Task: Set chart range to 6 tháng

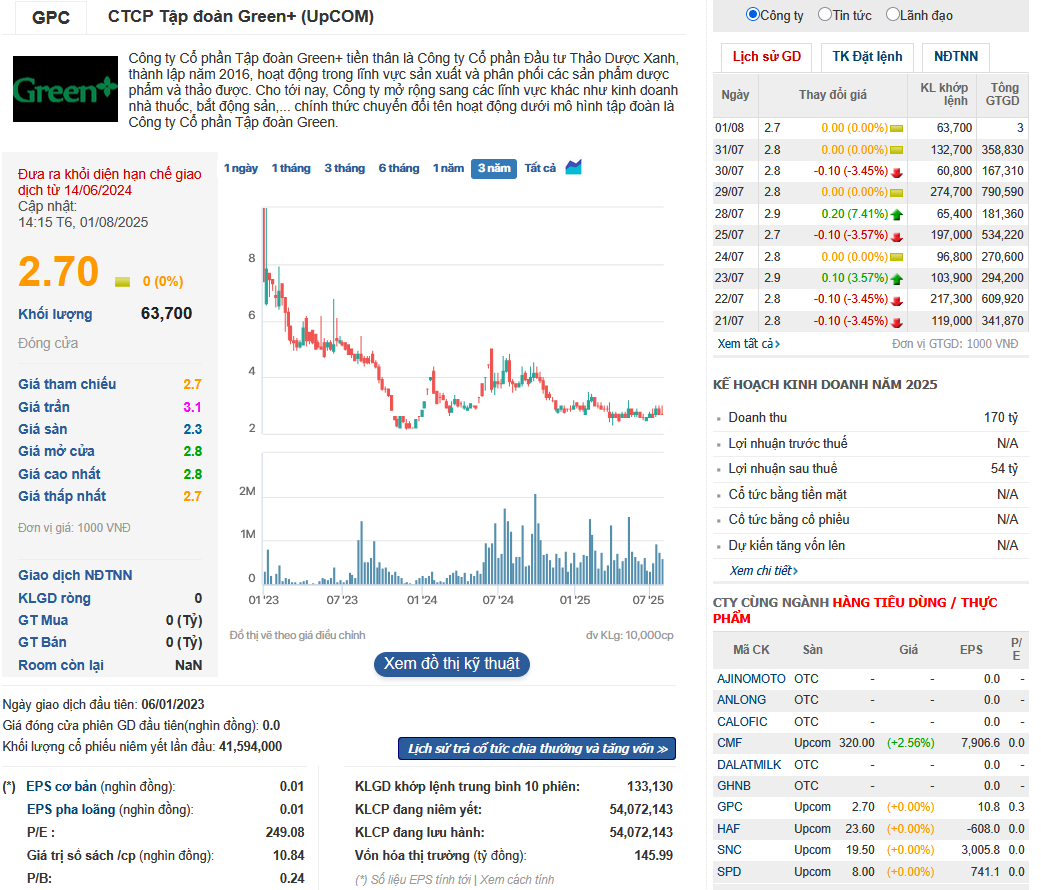Action: point(399,169)
